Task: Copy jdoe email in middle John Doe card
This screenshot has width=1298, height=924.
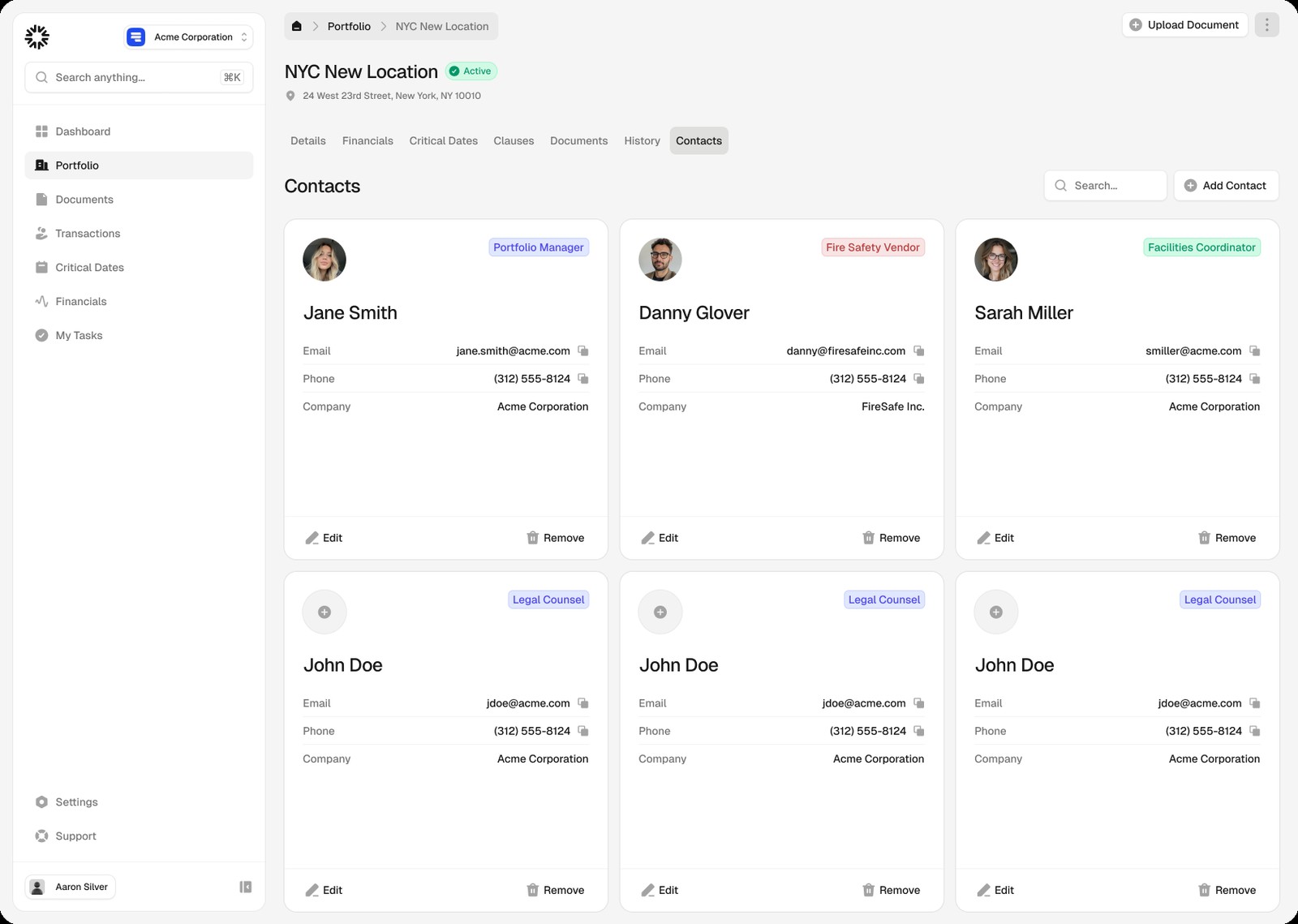Action: coord(919,703)
